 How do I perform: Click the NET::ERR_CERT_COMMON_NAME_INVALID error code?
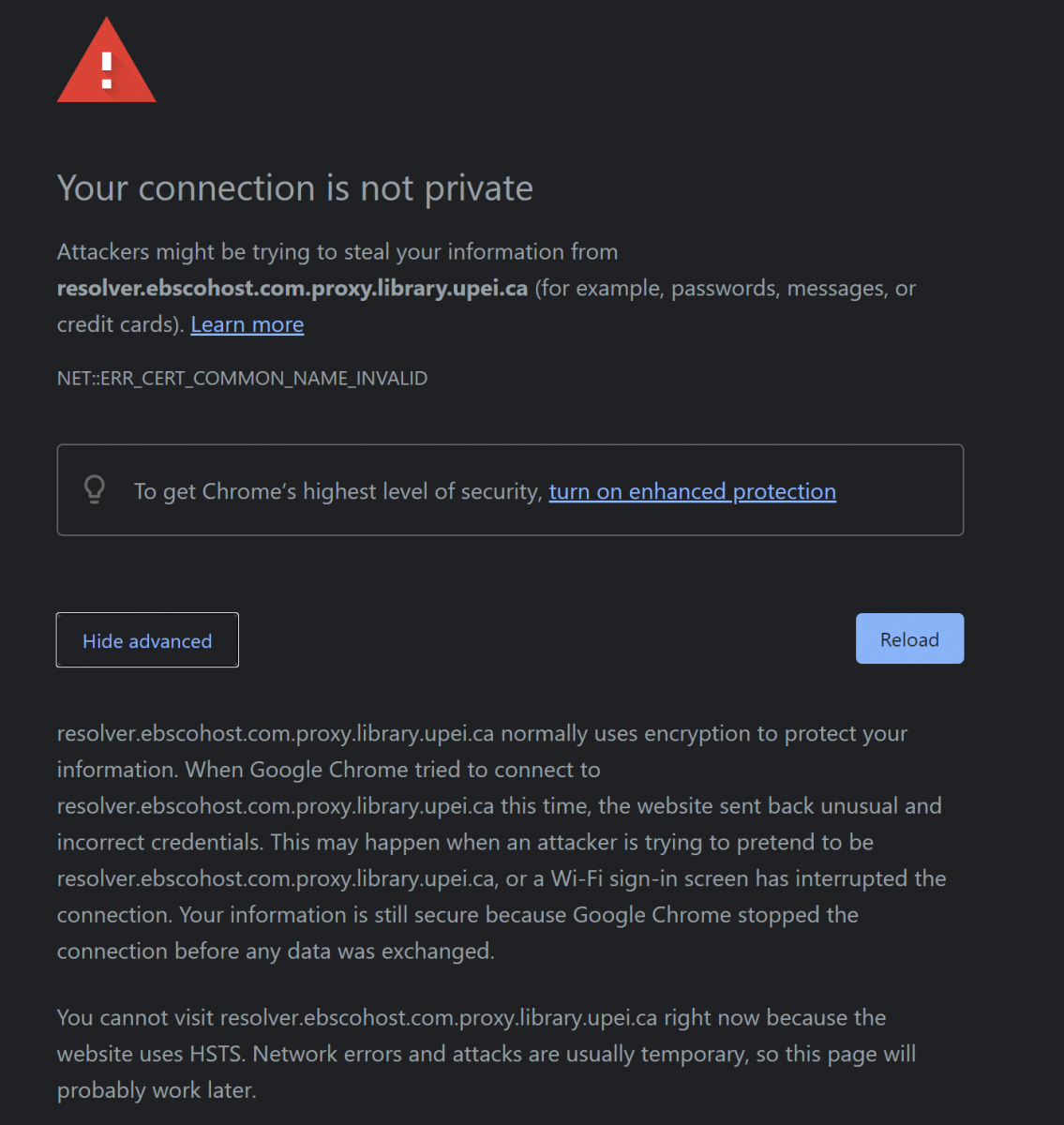point(242,379)
